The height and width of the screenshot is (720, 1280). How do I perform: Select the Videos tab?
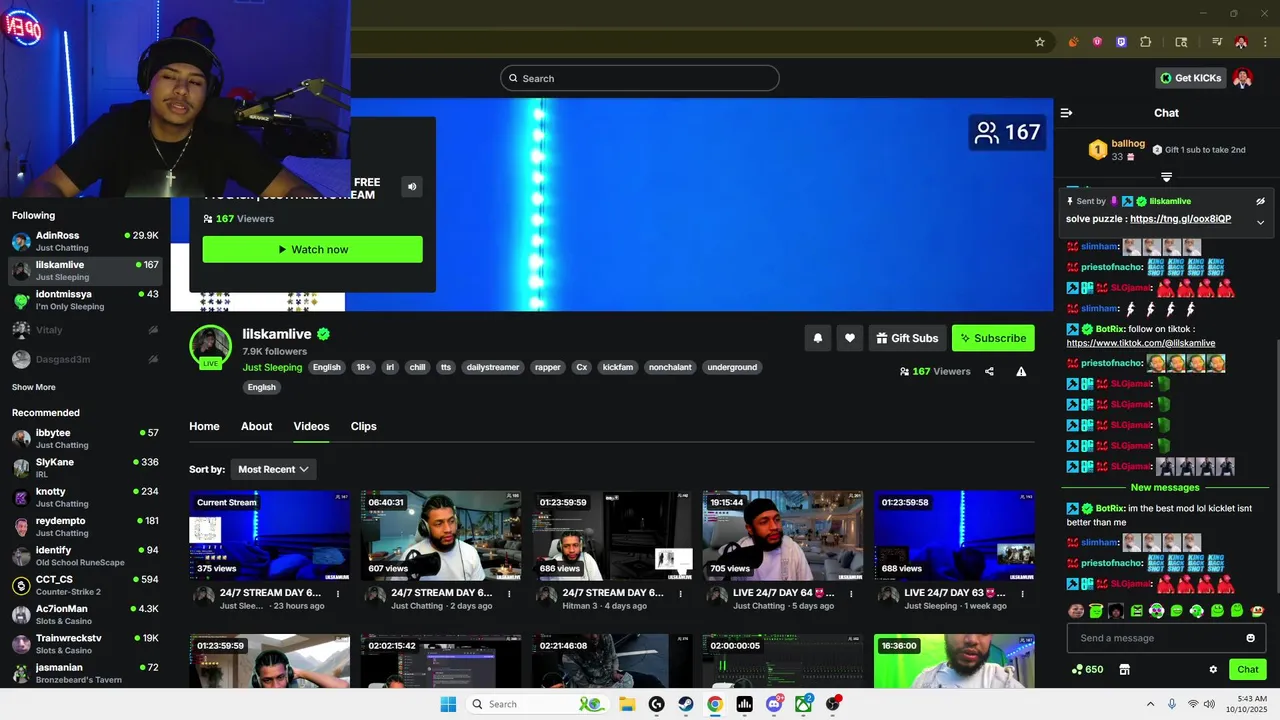click(311, 426)
